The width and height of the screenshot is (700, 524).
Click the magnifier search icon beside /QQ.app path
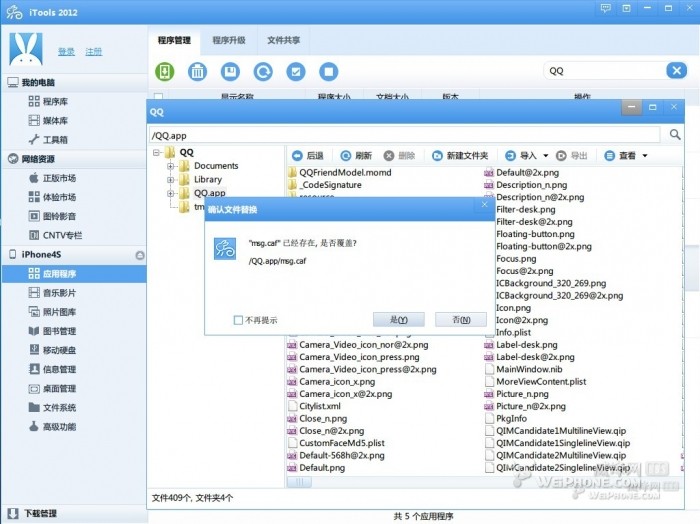tap(675, 134)
